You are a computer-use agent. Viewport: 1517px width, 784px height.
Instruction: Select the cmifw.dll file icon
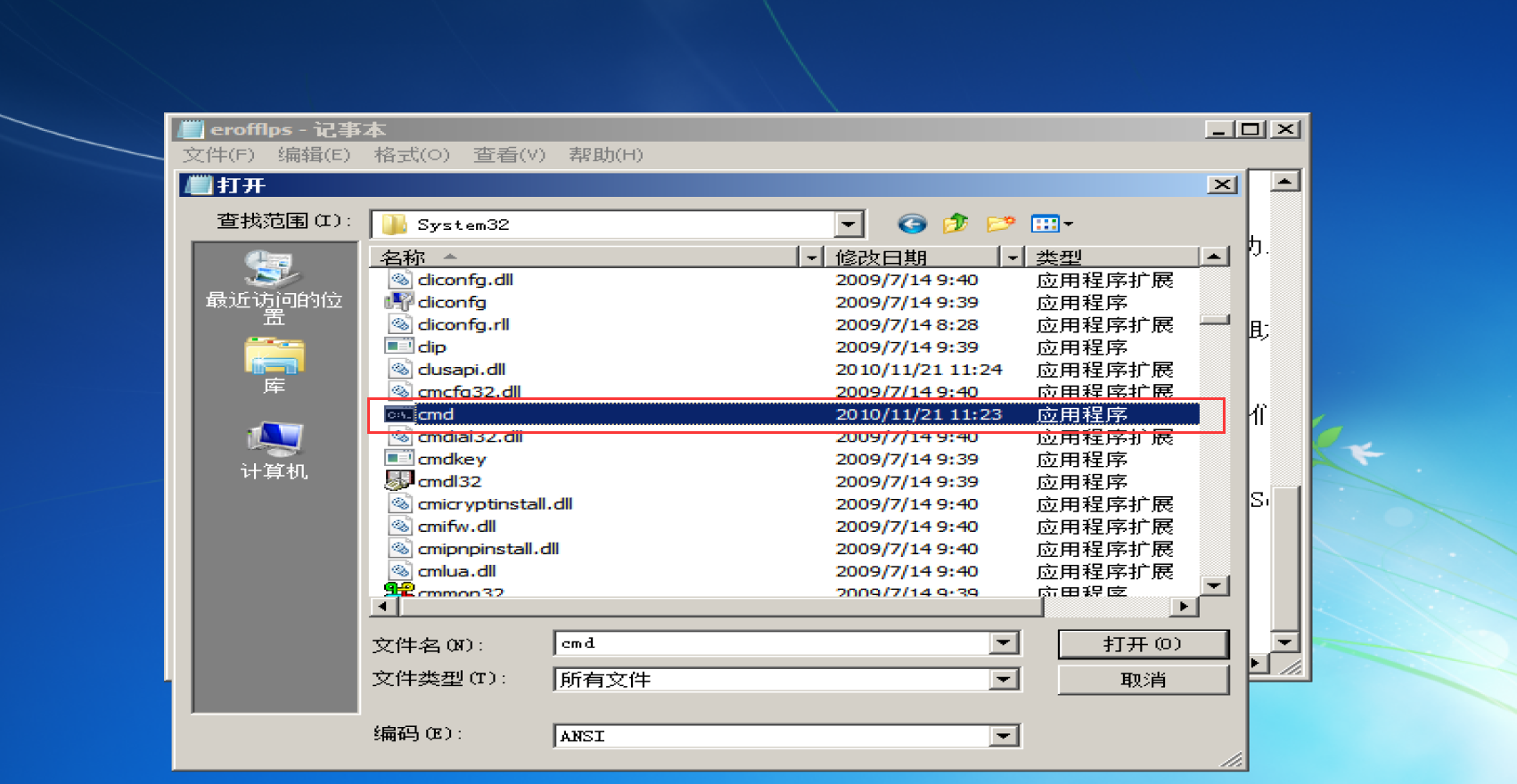click(x=400, y=526)
